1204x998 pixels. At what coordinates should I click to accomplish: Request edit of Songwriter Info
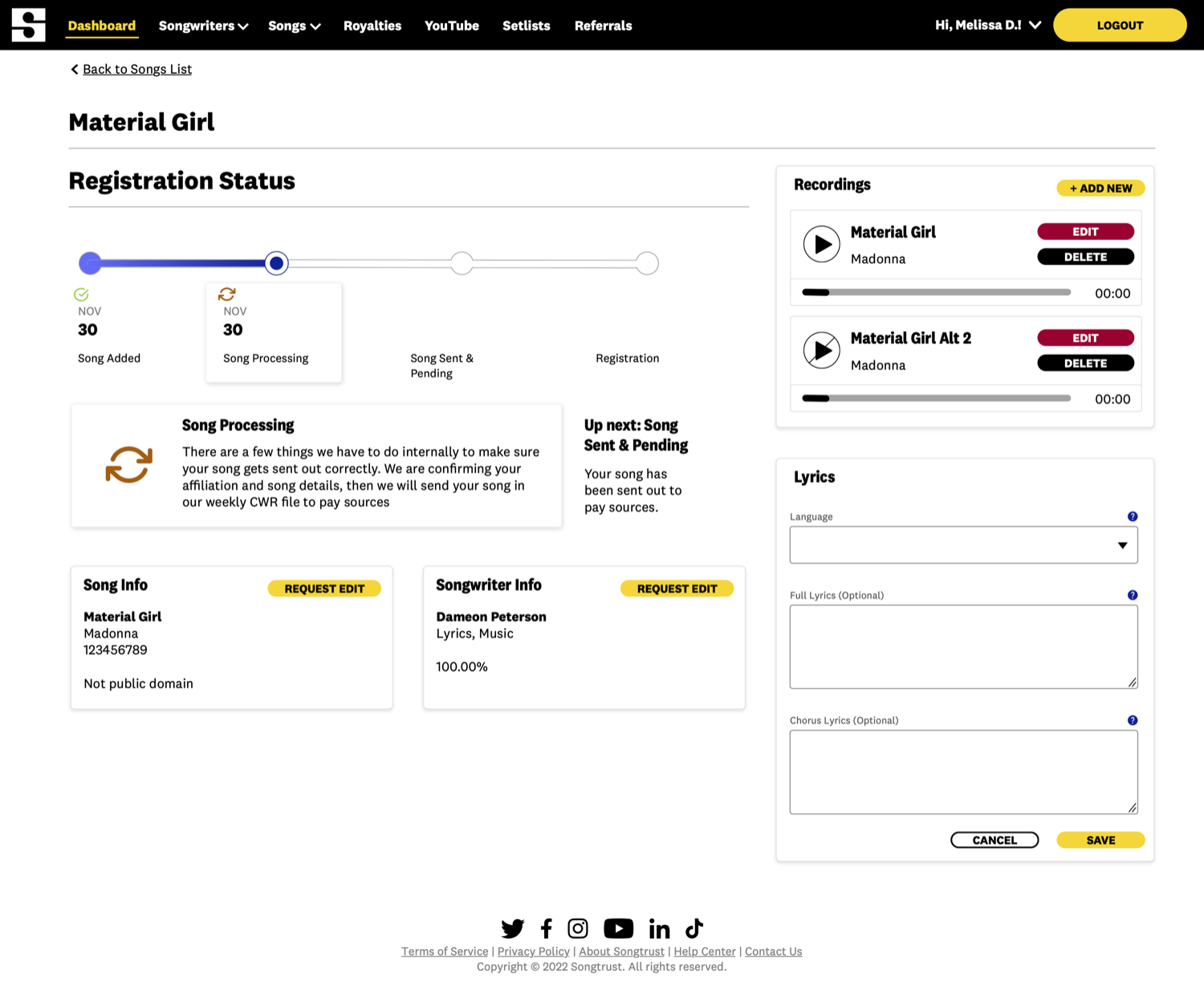point(677,589)
